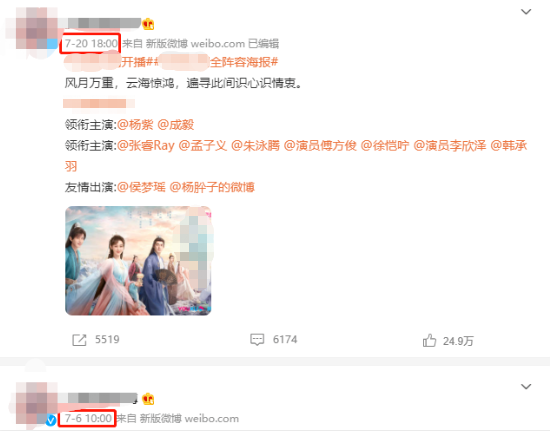This screenshot has height=431, width=550.
Task: Open @成毅 mention link
Action: point(176,125)
